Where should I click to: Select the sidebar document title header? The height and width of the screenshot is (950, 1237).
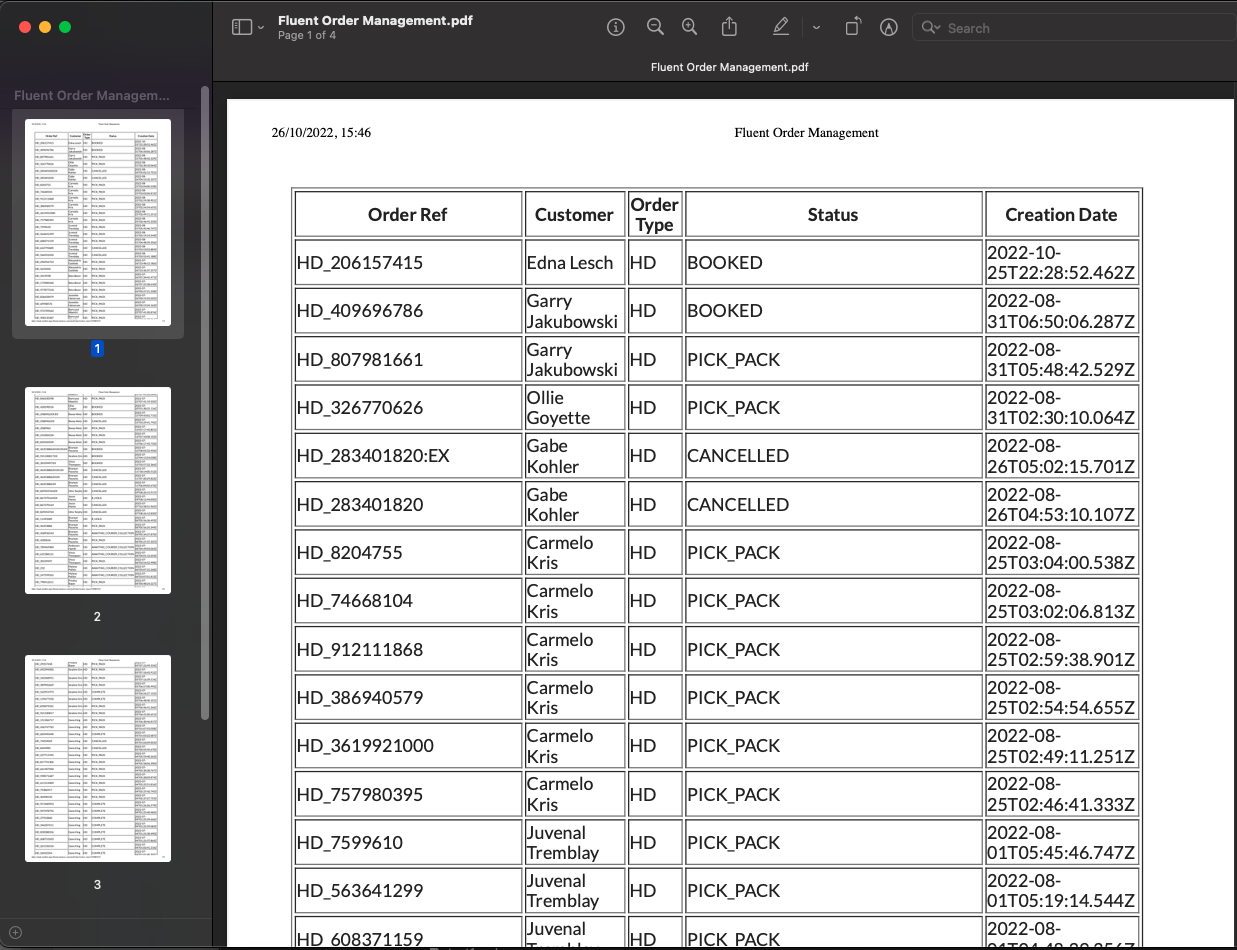click(92, 96)
